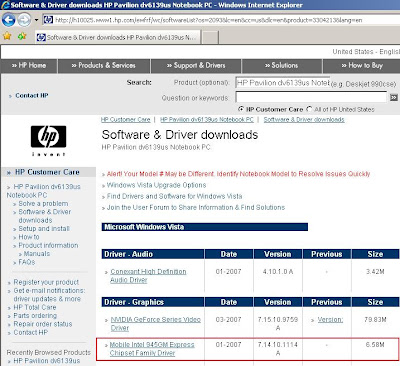Select the Software & Driver downloads browser tab
The width and height of the screenshot is (400, 366).
[x=118, y=37]
